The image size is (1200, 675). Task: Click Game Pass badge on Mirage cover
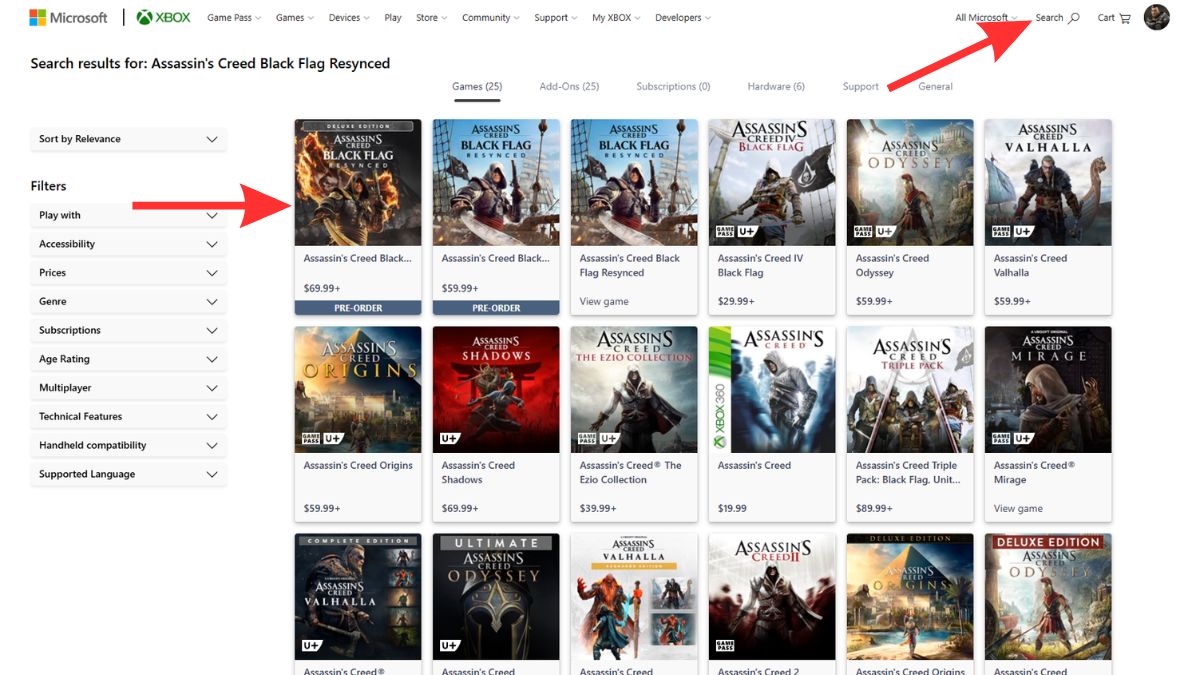(1001, 439)
